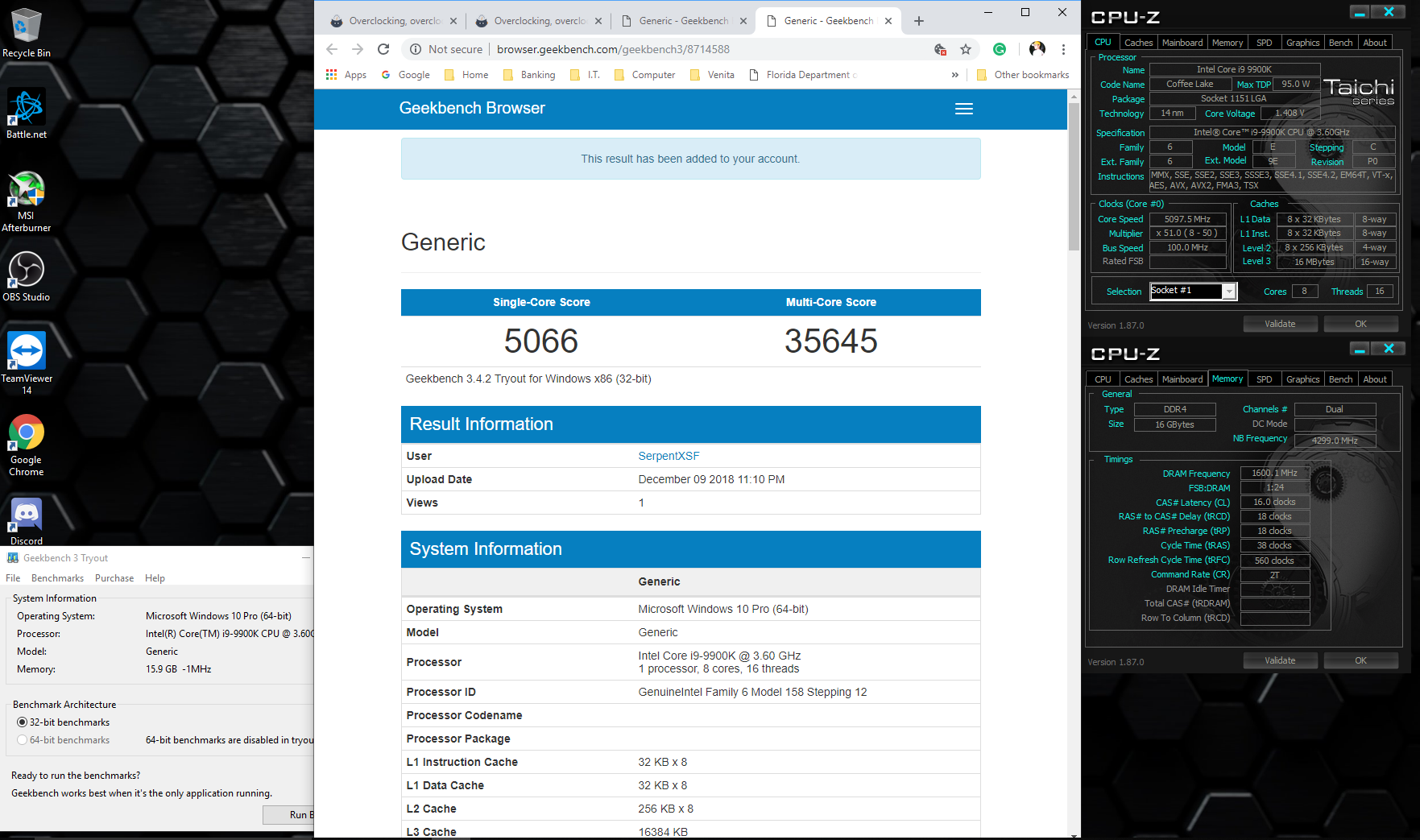This screenshot has width=1420, height=840.
Task: Open the Caches tab in top CPU-Z
Action: point(1138,43)
